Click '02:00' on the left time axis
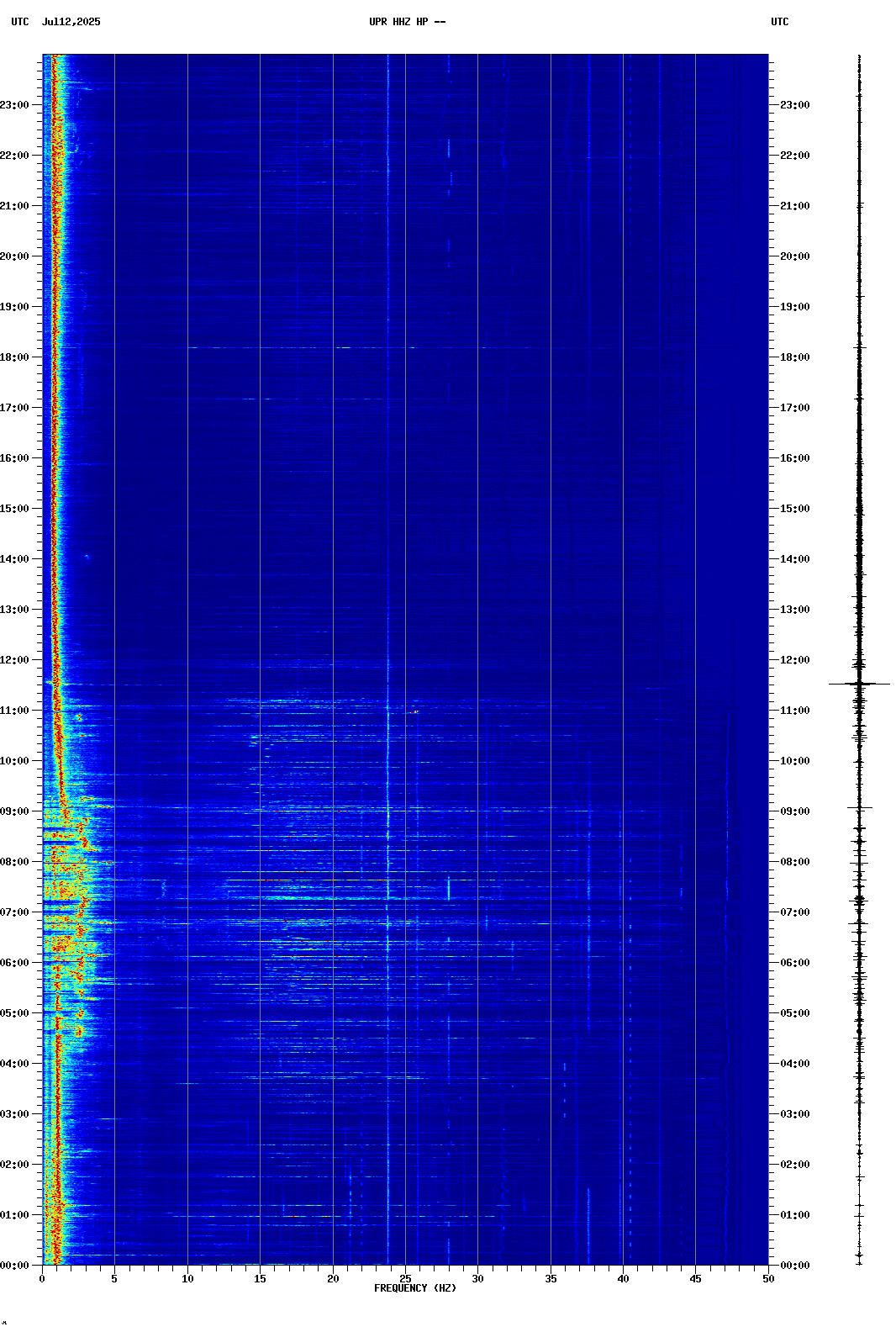This screenshot has height=1332, width=896. 14,1165
